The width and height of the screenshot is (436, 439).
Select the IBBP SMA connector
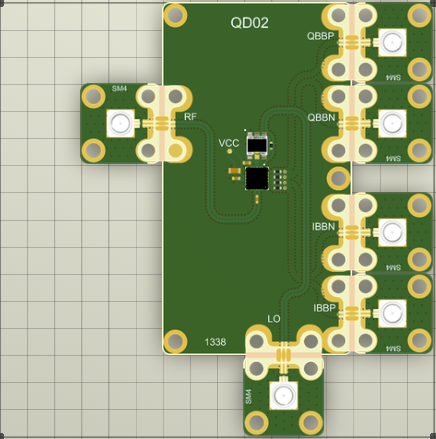click(x=392, y=313)
